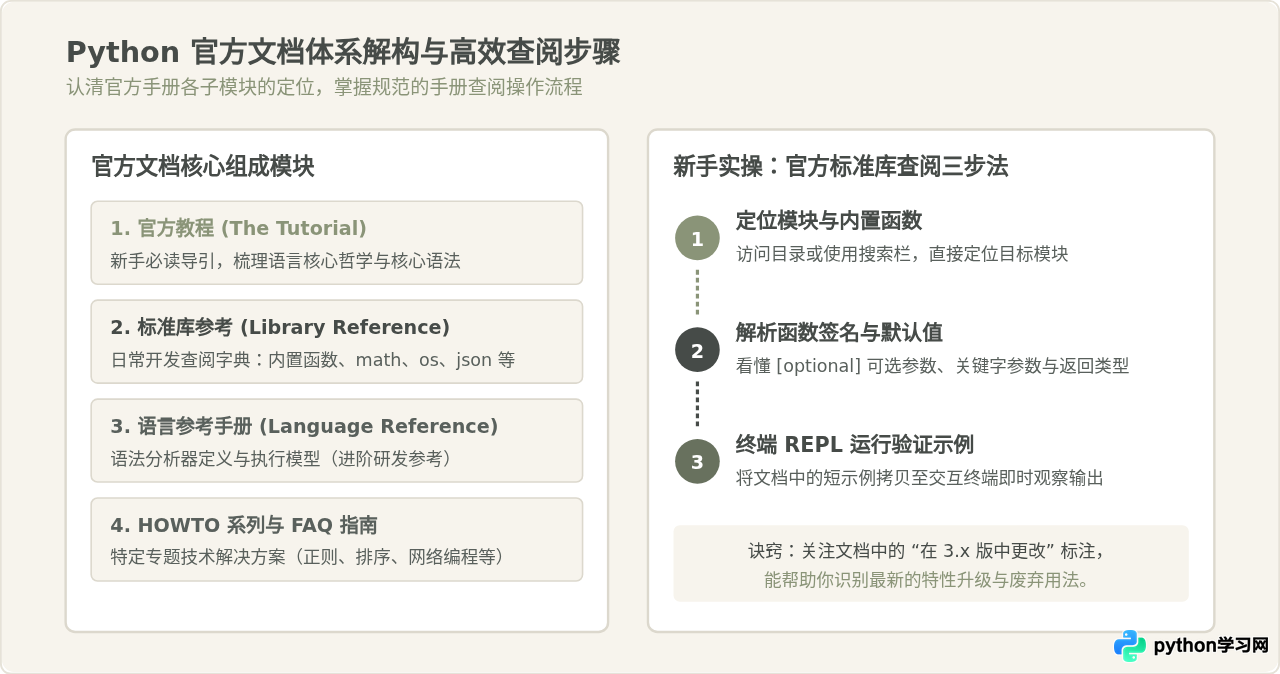Click the description "日常开发查阅字典：内置函数、math、os、json 等"
1280x674 pixels.
click(312, 360)
